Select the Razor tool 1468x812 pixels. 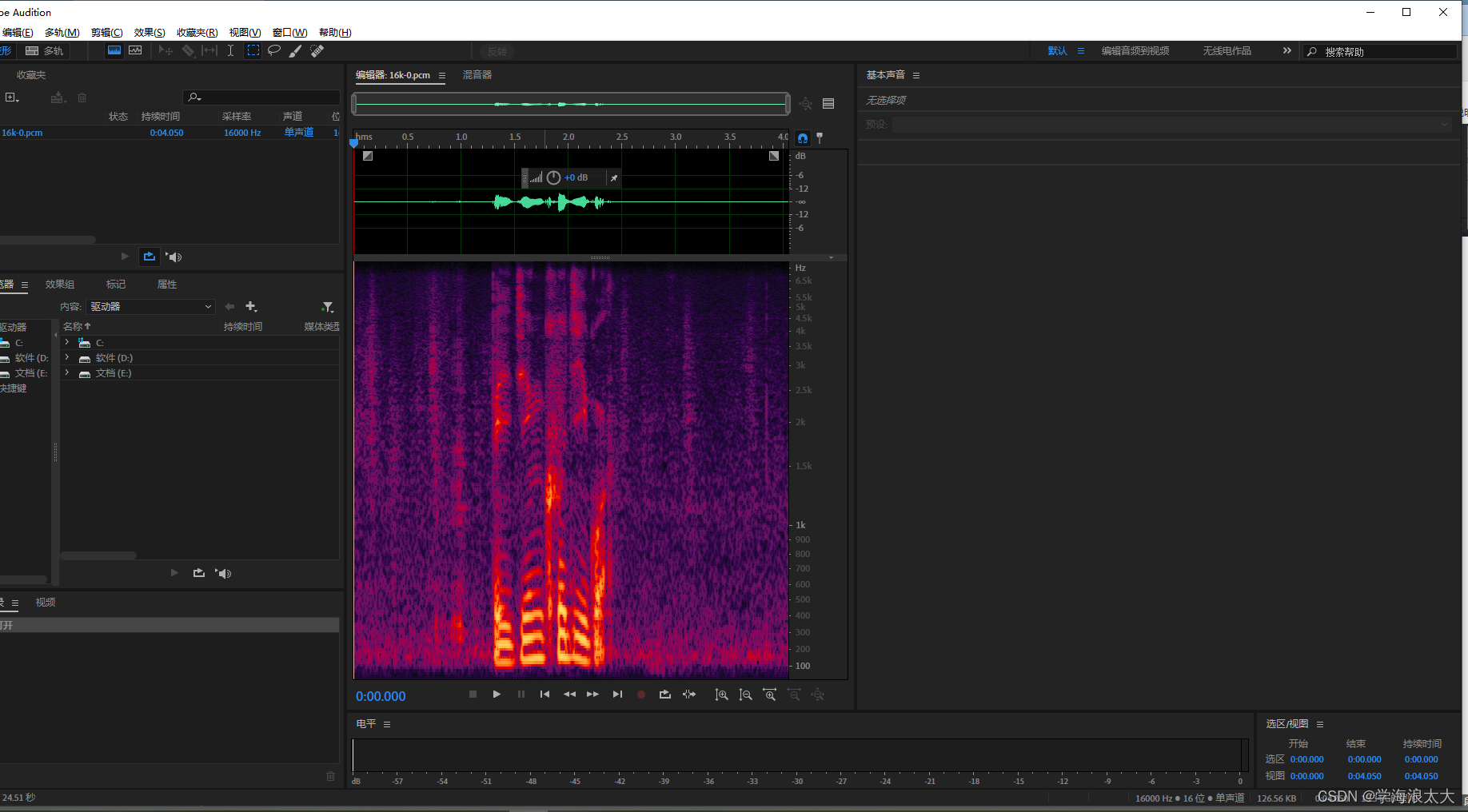tap(188, 50)
